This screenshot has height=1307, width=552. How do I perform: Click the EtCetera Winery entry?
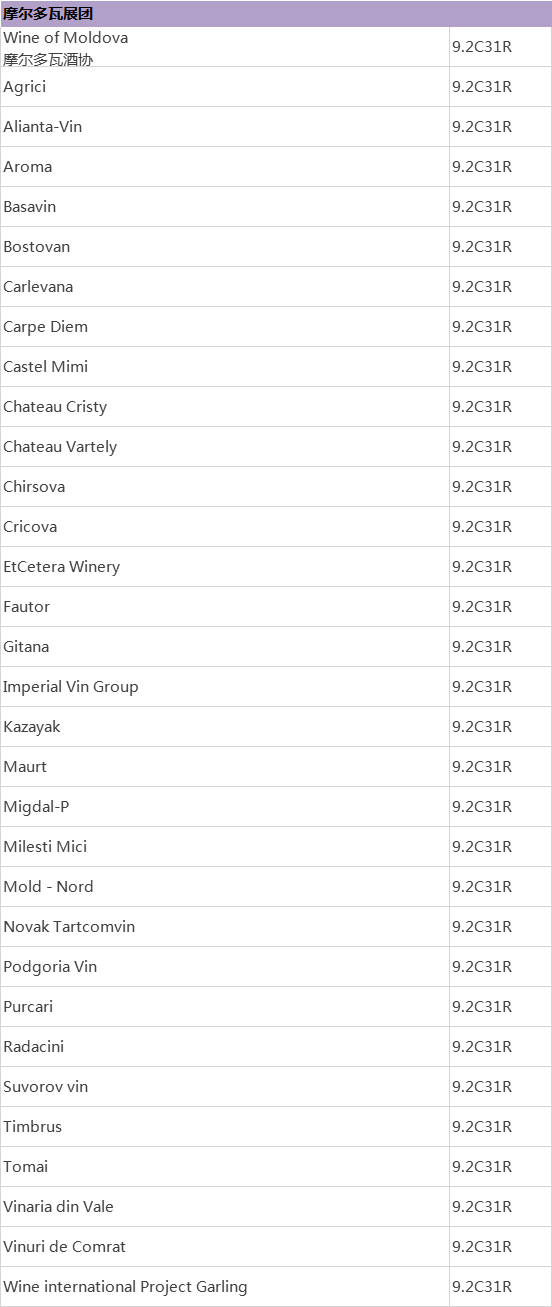62,567
